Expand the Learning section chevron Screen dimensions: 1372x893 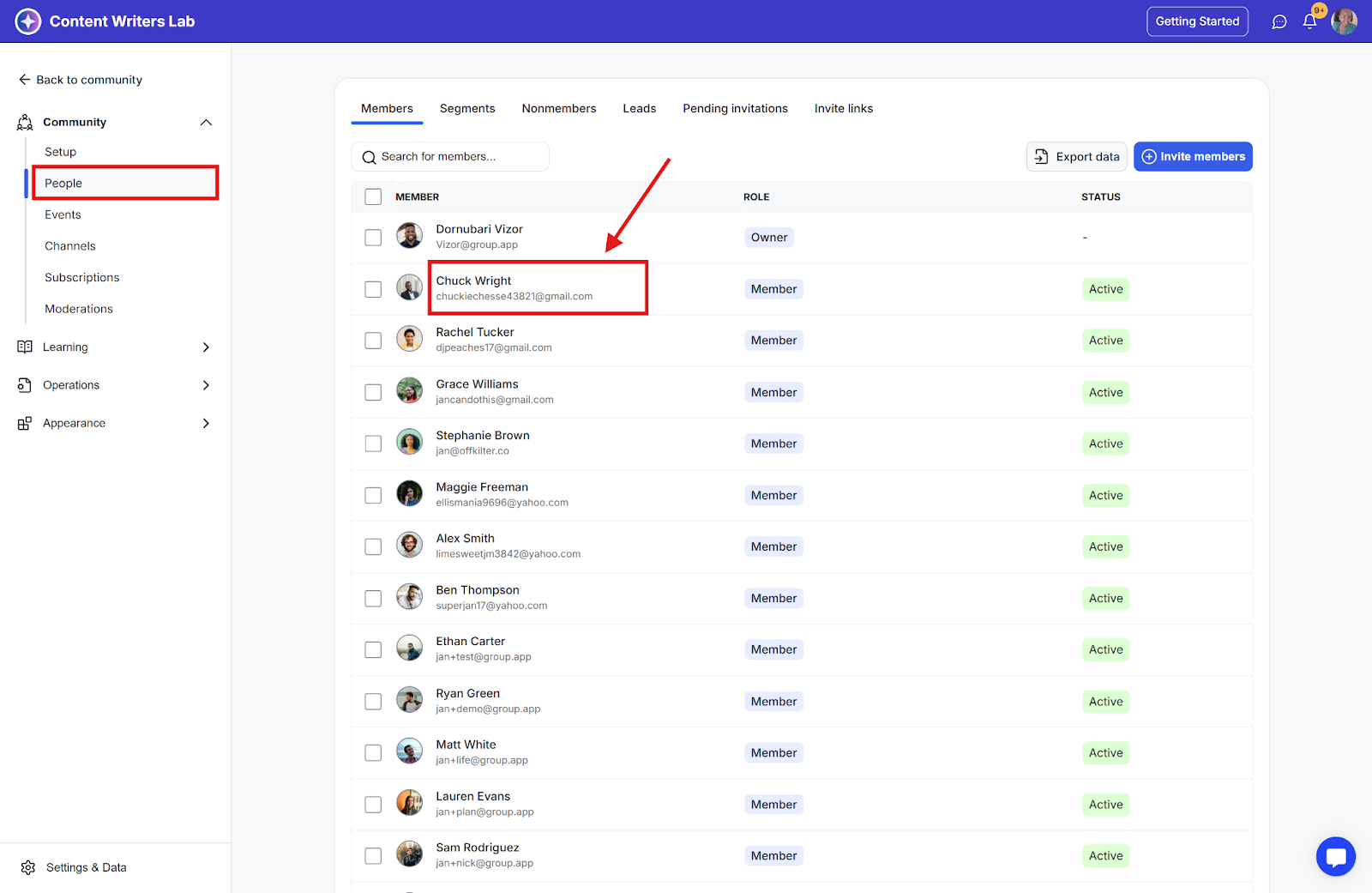206,347
